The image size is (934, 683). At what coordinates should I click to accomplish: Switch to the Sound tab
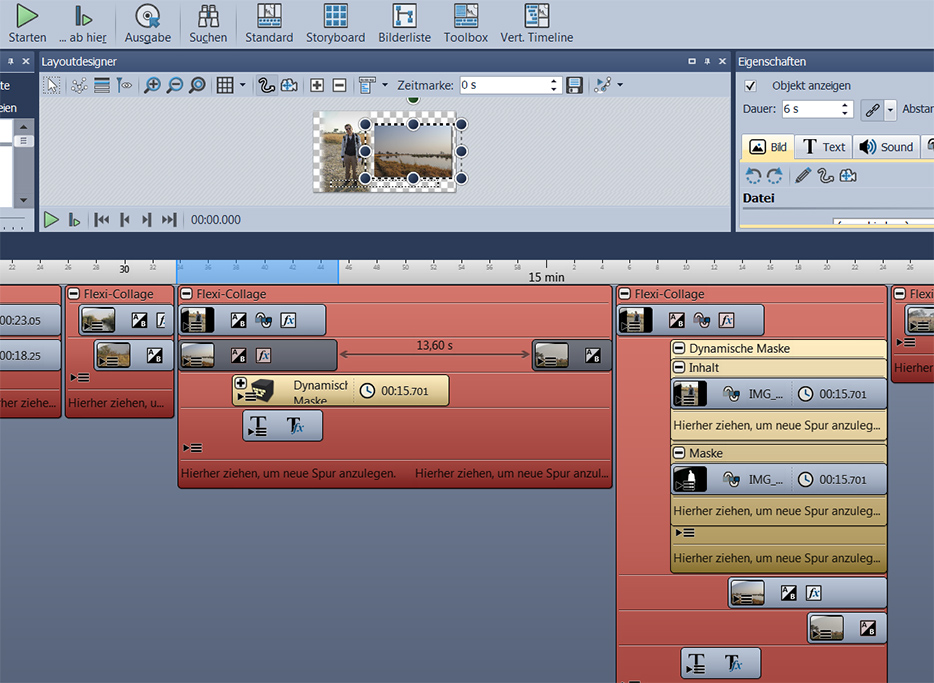pos(885,147)
